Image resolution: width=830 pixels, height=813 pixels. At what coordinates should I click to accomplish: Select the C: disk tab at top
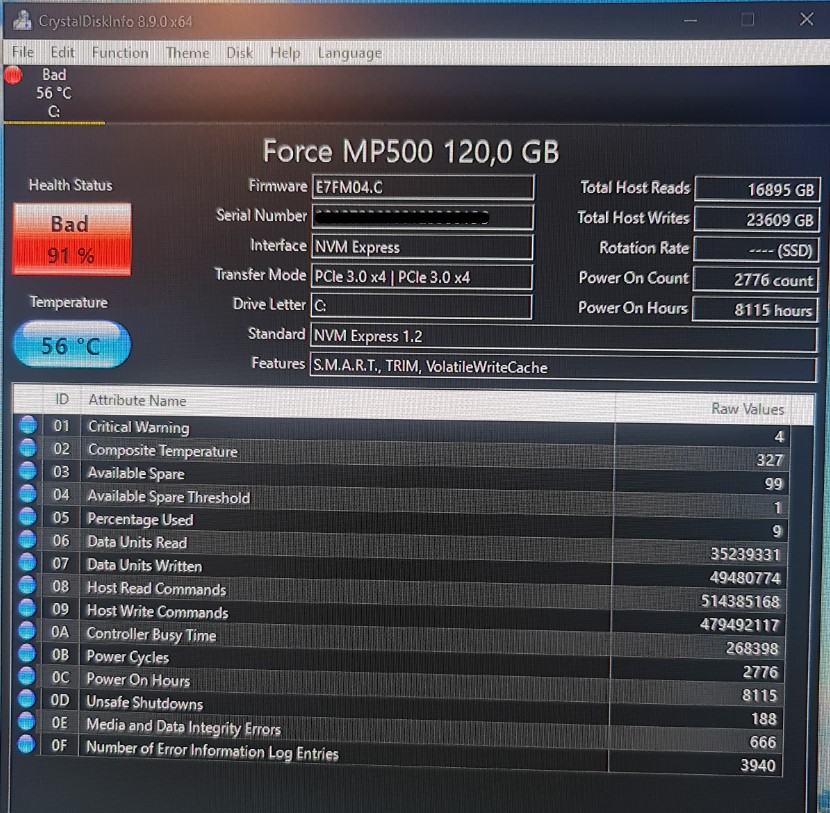coord(54,93)
